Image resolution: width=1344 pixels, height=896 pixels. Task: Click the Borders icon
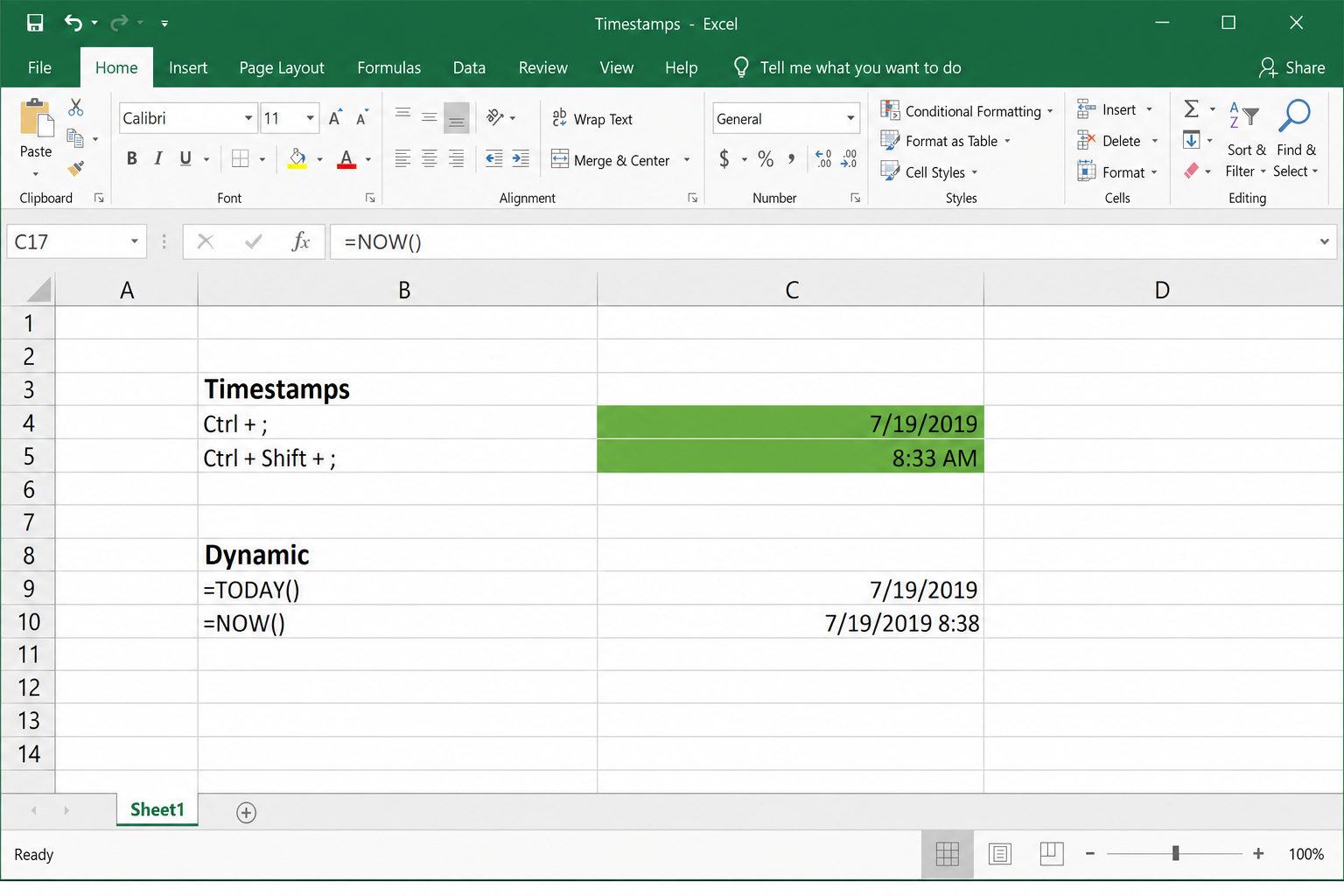pos(241,158)
